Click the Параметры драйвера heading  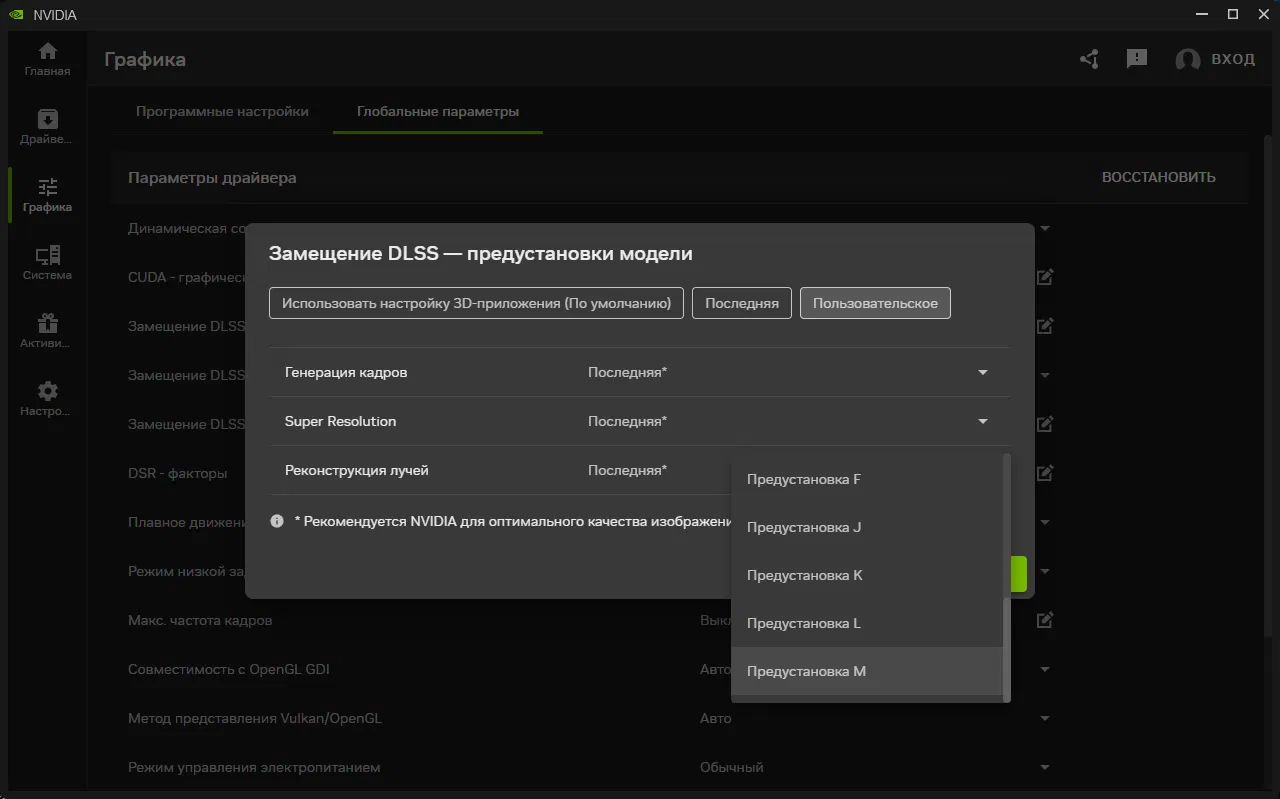pyautogui.click(x=212, y=177)
